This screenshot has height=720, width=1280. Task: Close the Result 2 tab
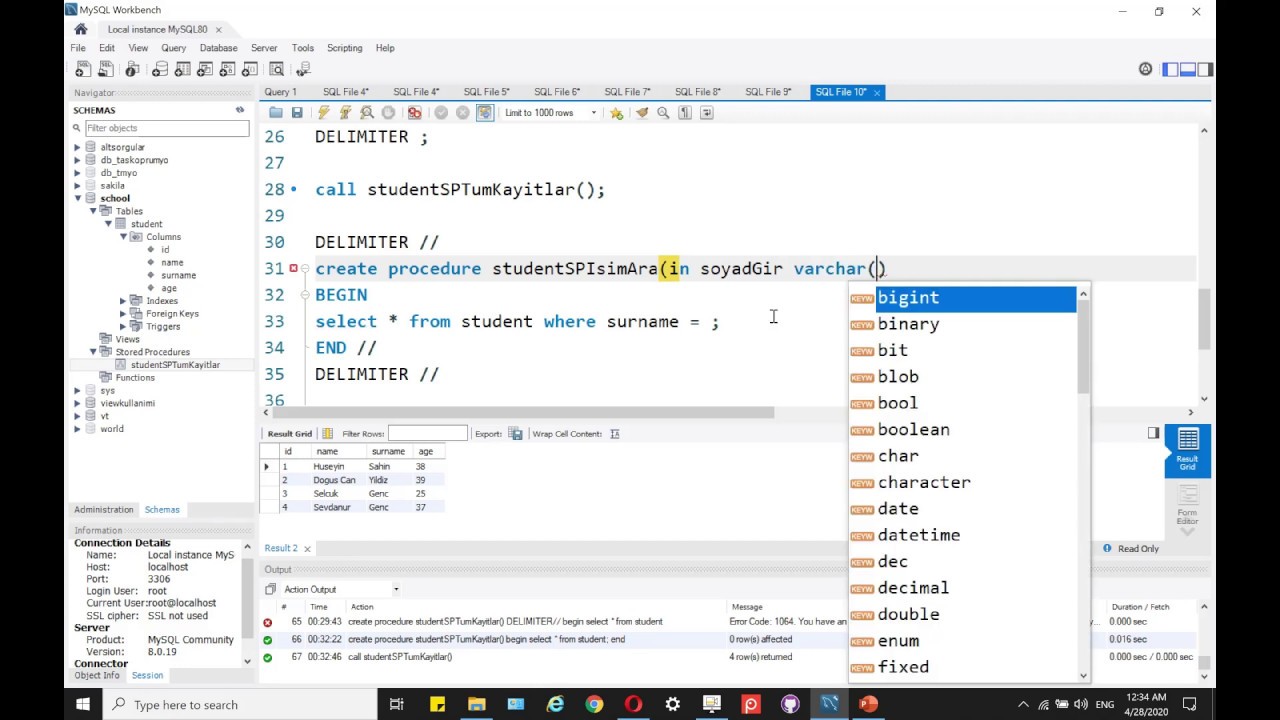pos(307,548)
